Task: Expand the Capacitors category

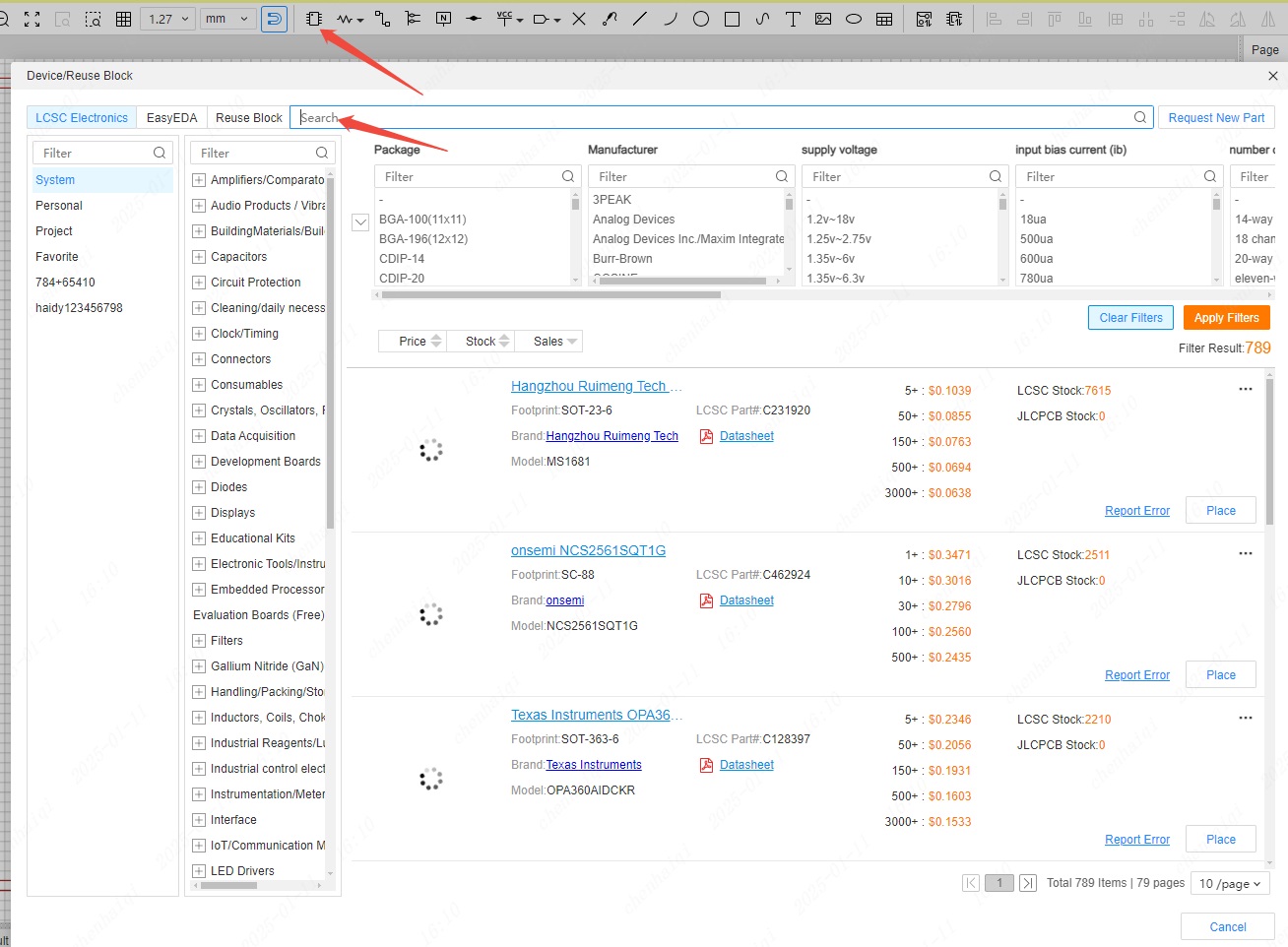Action: (x=199, y=257)
